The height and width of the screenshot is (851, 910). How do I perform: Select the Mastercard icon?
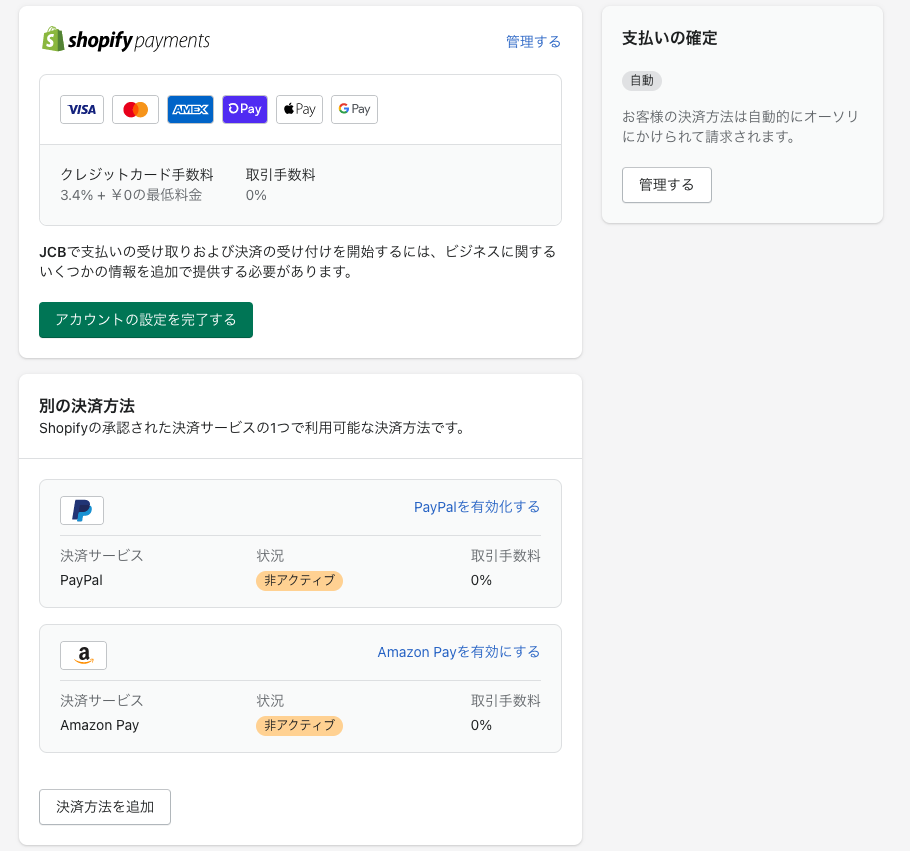135,109
